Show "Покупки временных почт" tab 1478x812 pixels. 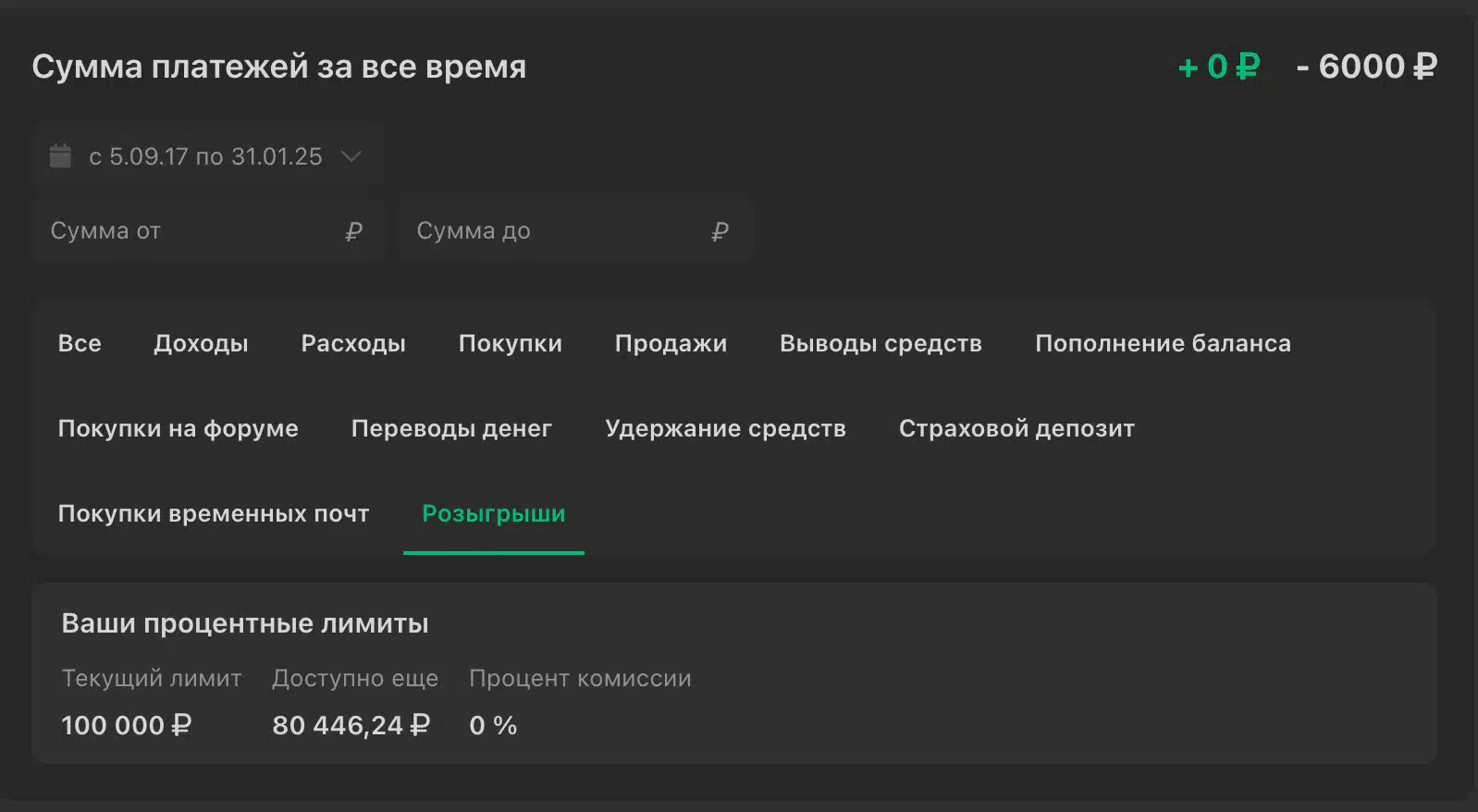click(x=214, y=513)
